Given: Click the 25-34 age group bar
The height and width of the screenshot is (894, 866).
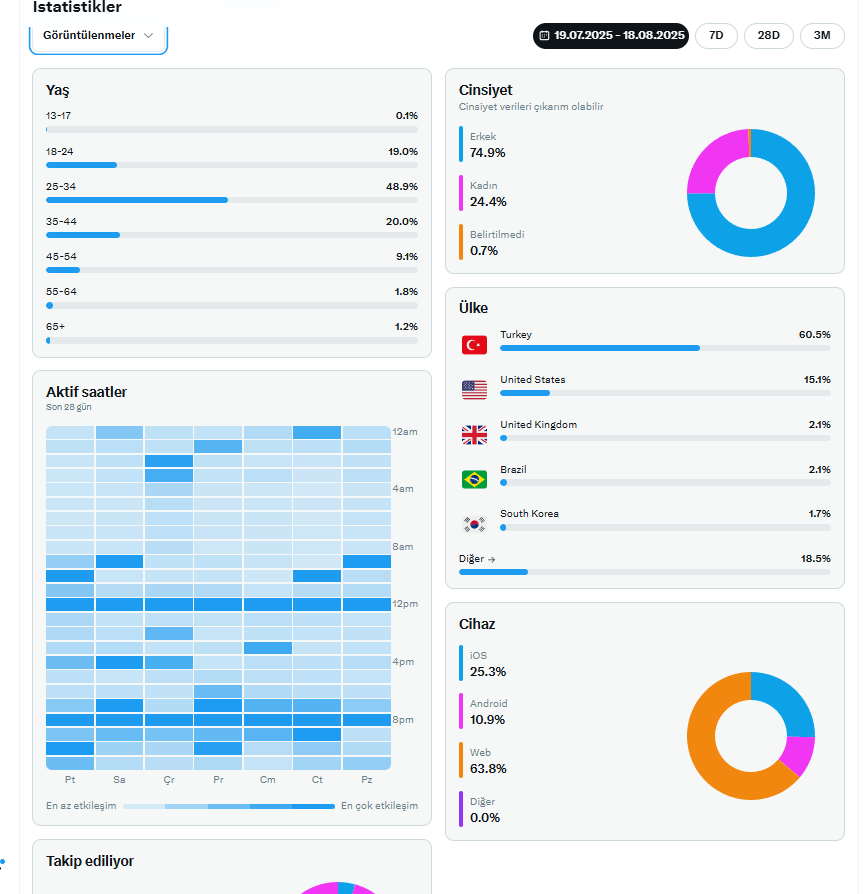Looking at the screenshot, I should coord(231,200).
